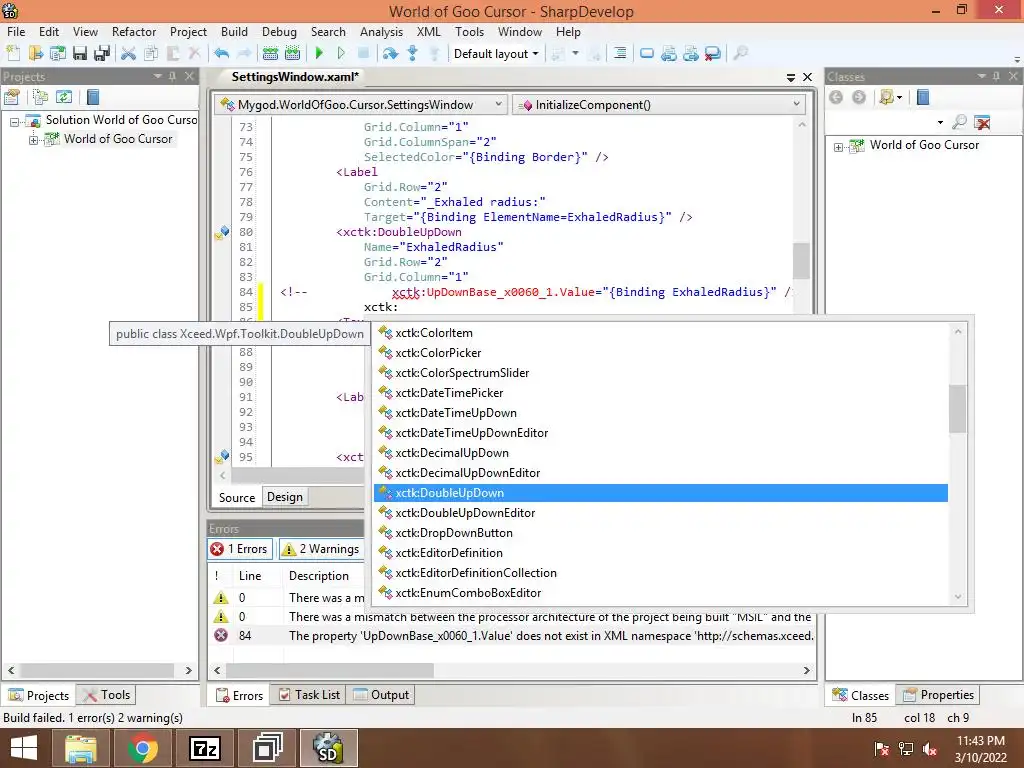The image size is (1024, 768).
Task: Switch to the Properties tab
Action: point(938,695)
